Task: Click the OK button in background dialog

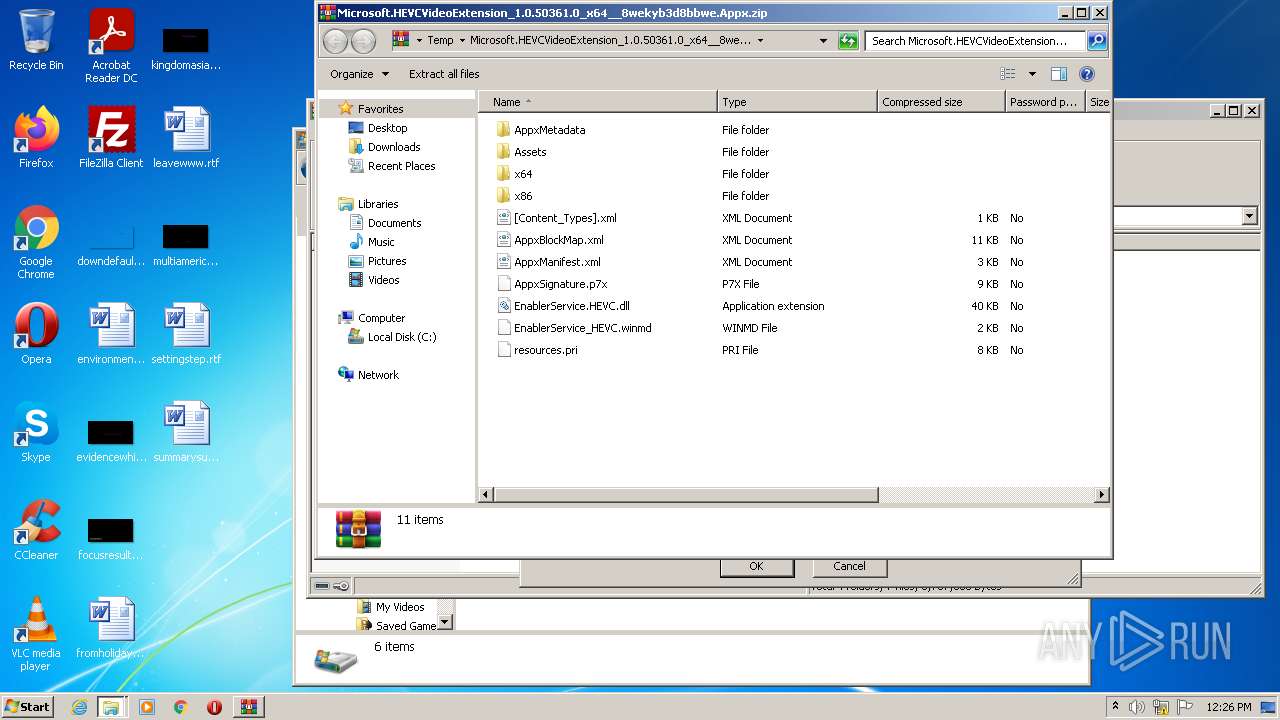Action: point(756,566)
